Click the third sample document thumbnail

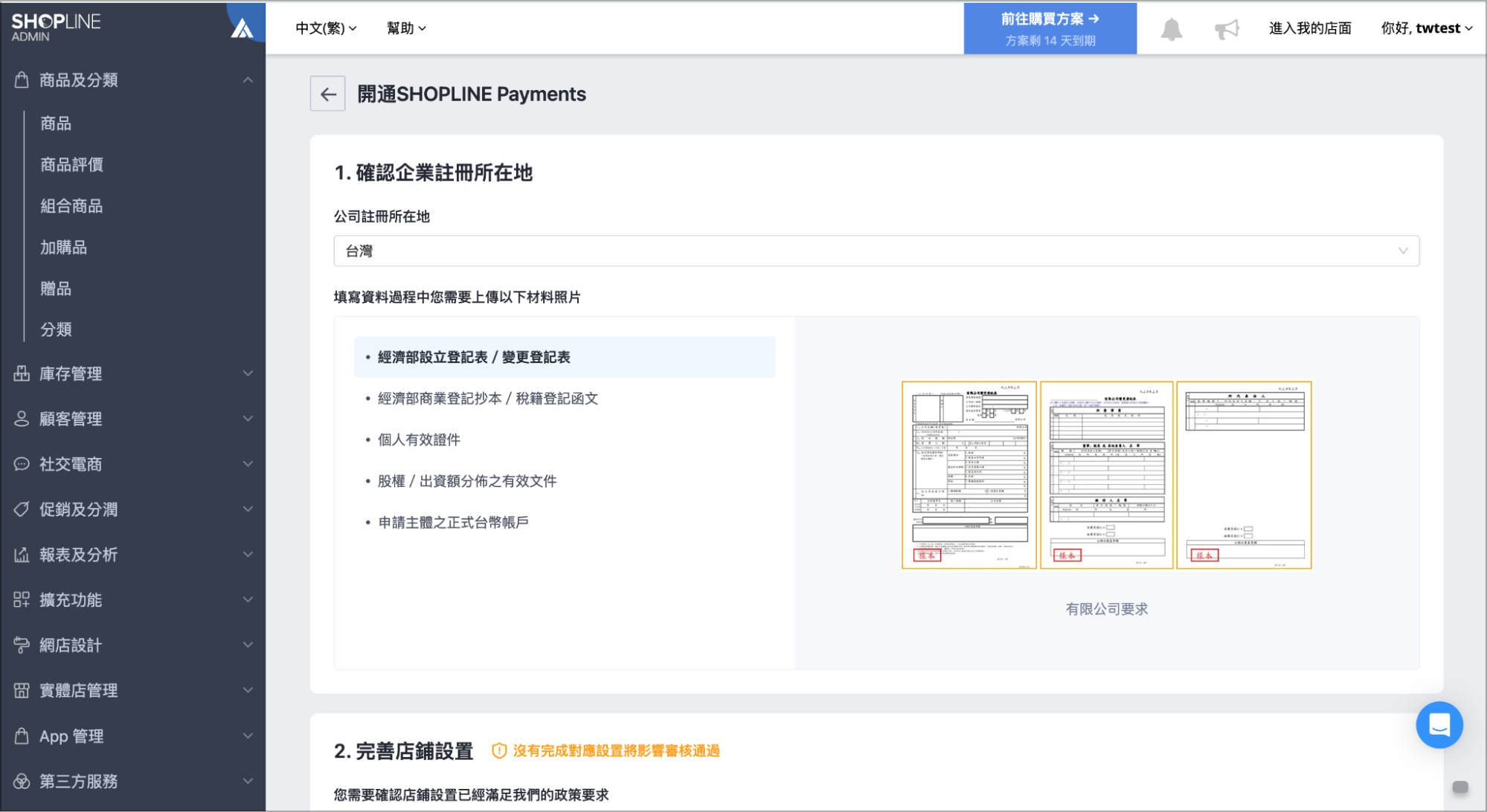[1244, 475]
